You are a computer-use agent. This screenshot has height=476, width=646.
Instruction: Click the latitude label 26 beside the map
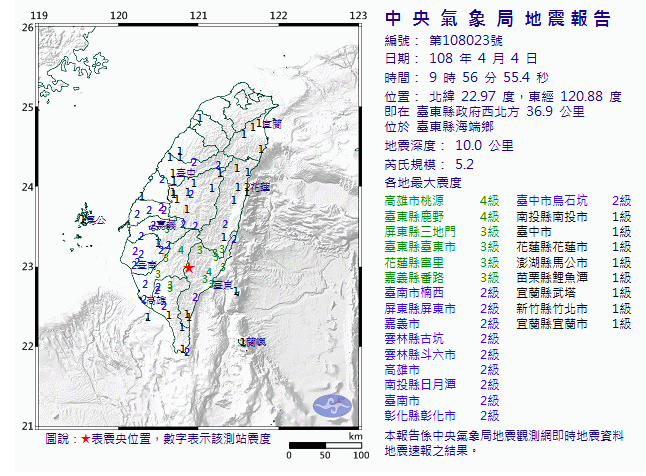coord(28,28)
